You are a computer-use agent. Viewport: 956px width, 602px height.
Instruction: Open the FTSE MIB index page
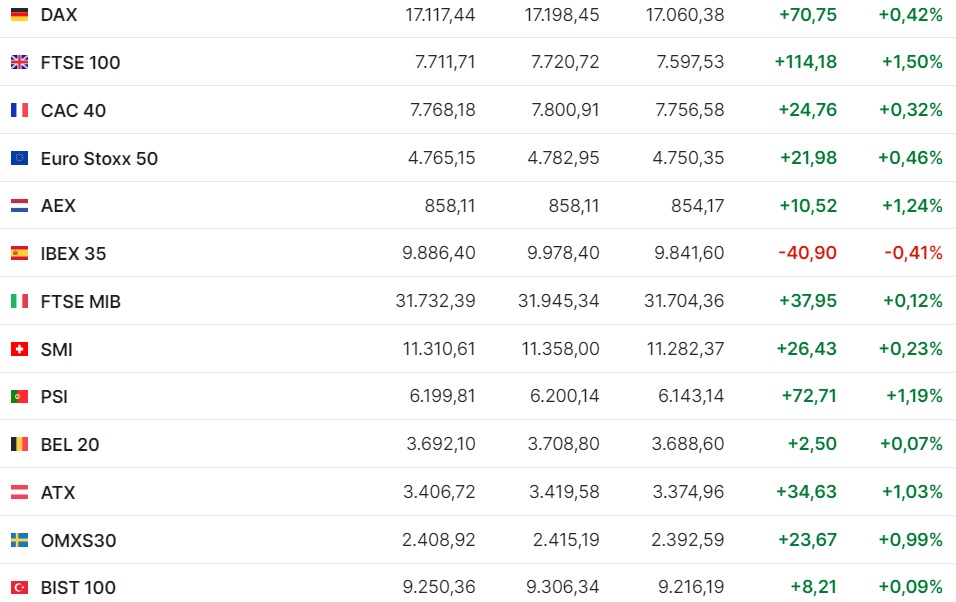(80, 301)
